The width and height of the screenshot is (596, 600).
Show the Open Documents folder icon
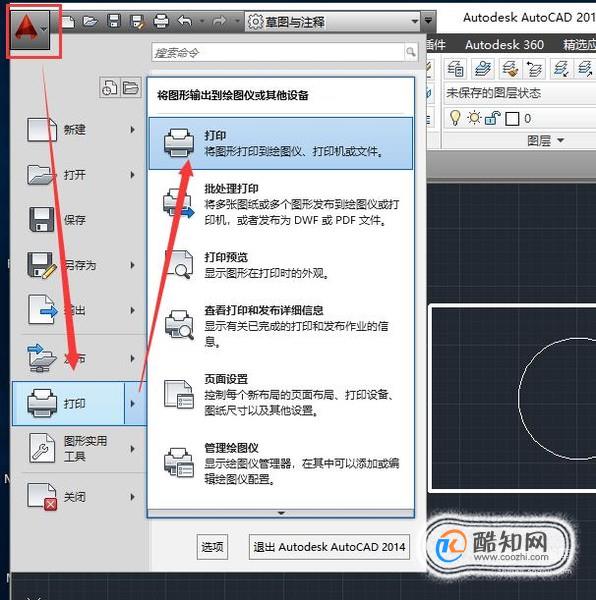tap(131, 88)
